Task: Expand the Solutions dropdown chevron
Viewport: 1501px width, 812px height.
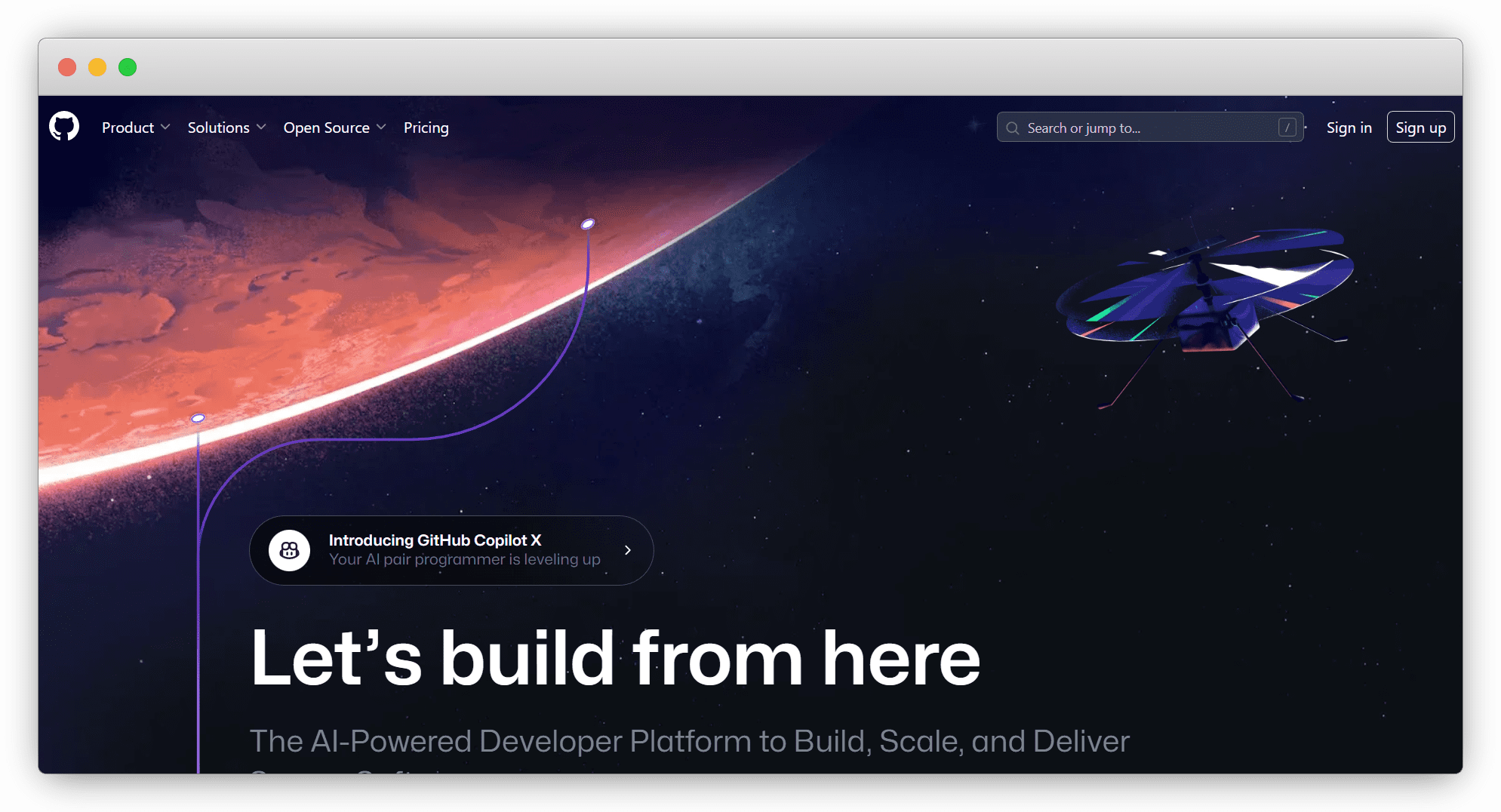Action: coord(261,127)
